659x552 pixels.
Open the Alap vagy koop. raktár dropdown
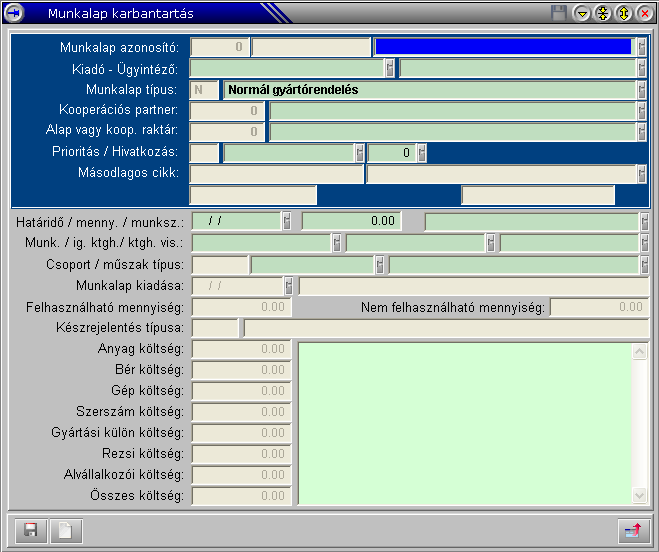point(641,132)
